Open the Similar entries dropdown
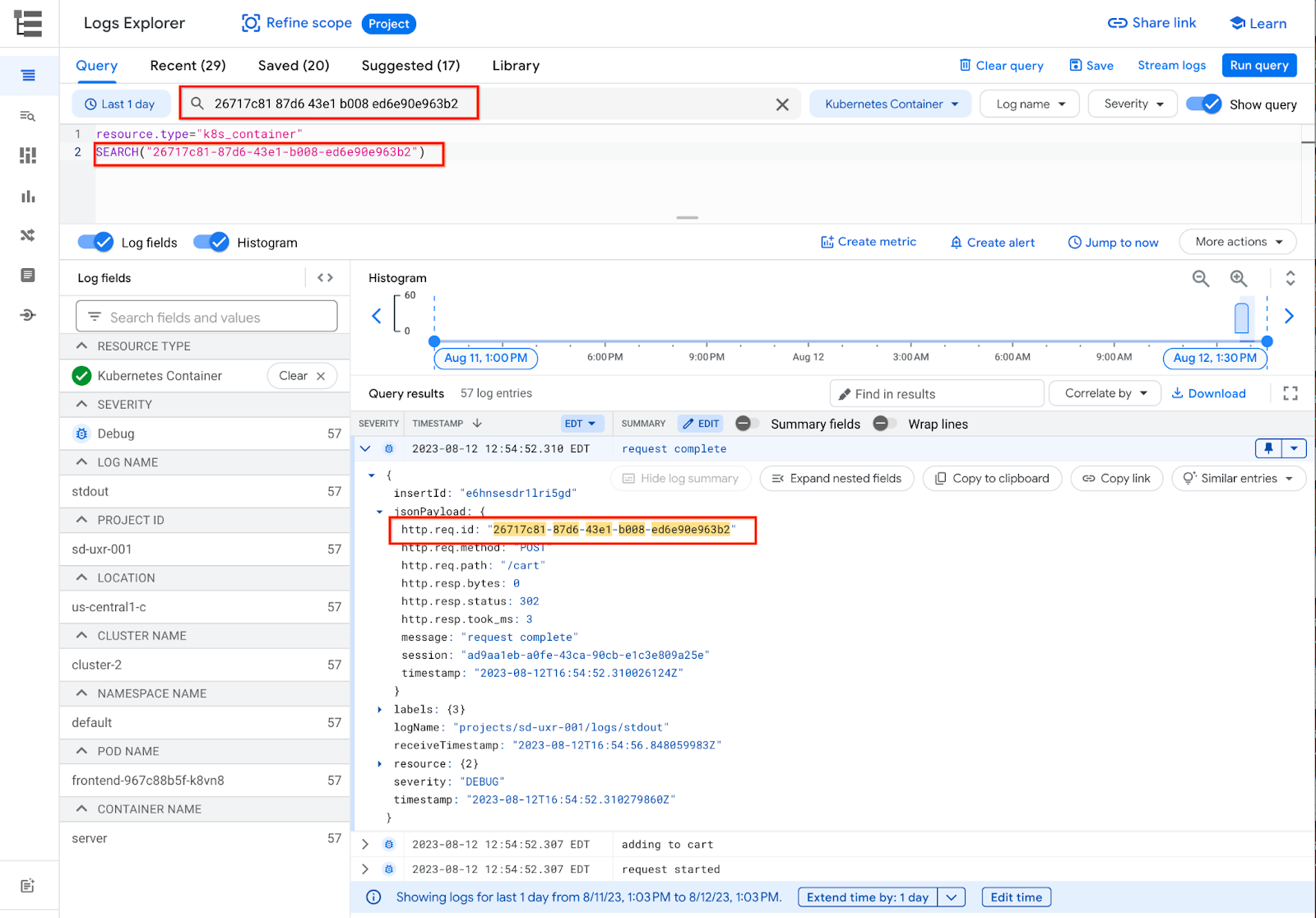 tap(1239, 479)
